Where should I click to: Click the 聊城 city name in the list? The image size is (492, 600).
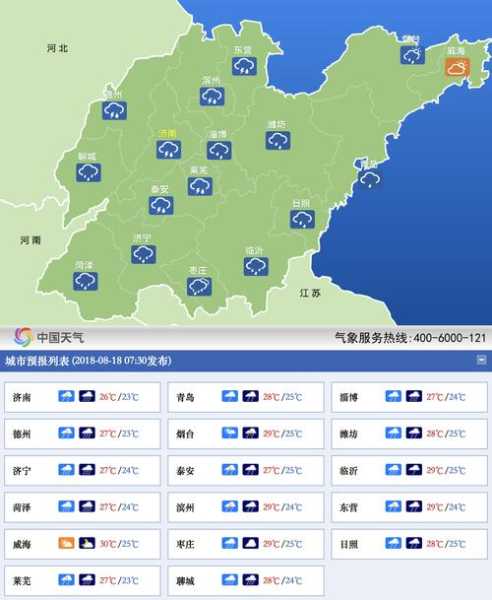(x=186, y=581)
